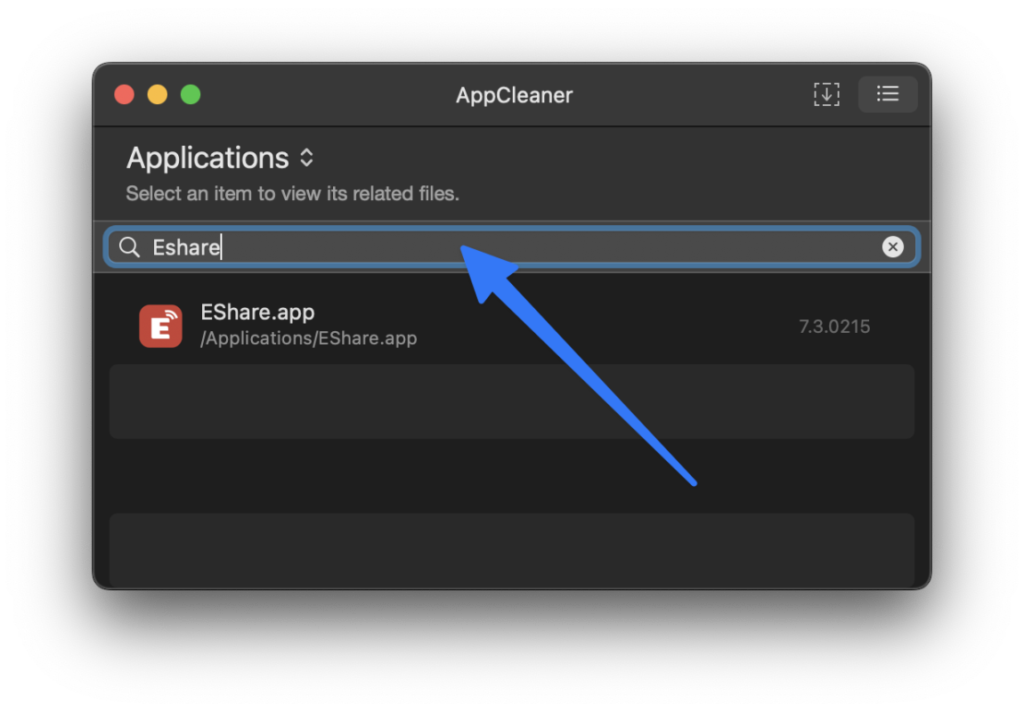This screenshot has width=1024, height=712.
Task: Close the AppCleaner window
Action: coord(124,95)
